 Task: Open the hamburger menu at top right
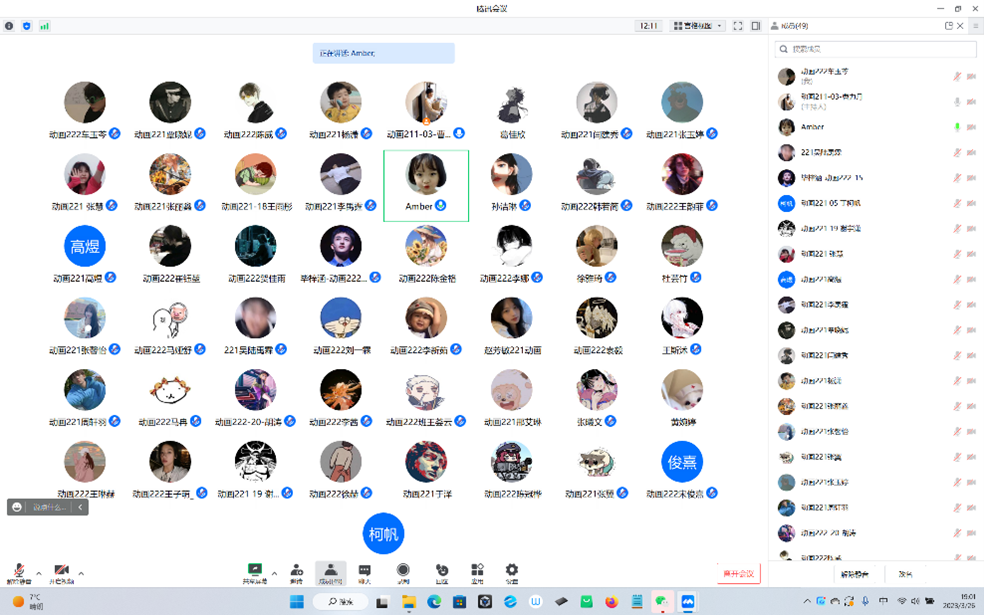click(x=975, y=26)
